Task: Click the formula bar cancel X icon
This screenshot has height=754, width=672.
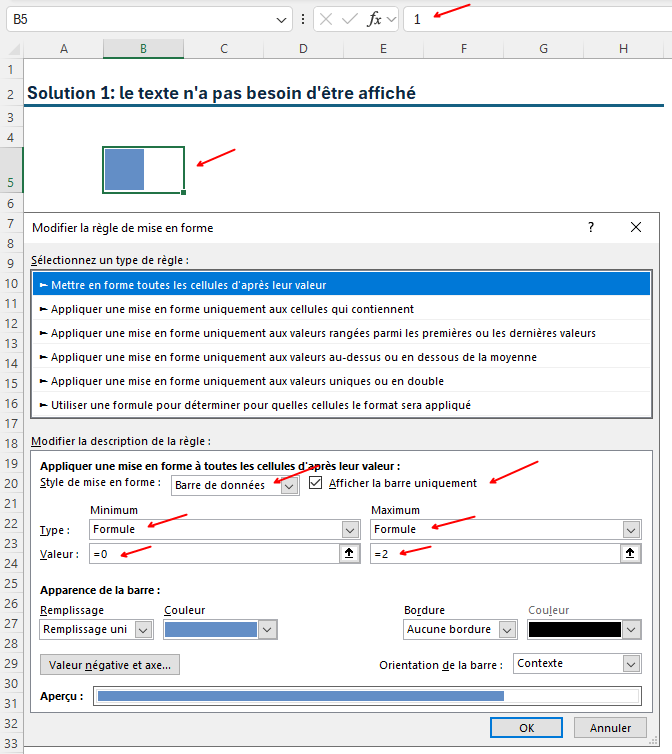Action: [x=326, y=19]
